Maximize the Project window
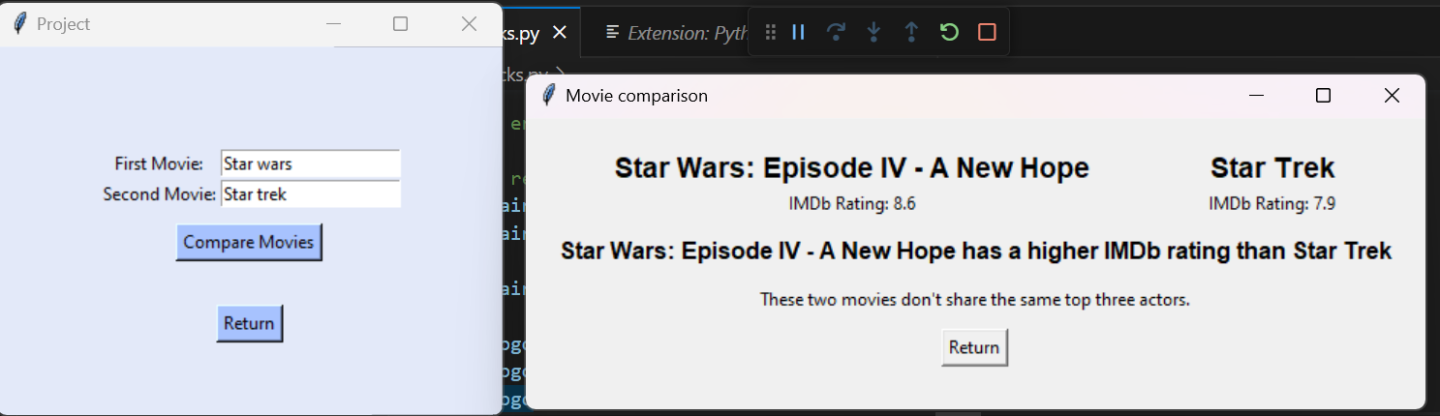 401,24
